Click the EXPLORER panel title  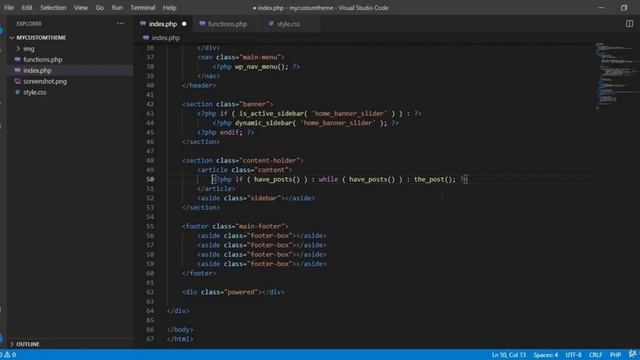tap(29, 24)
